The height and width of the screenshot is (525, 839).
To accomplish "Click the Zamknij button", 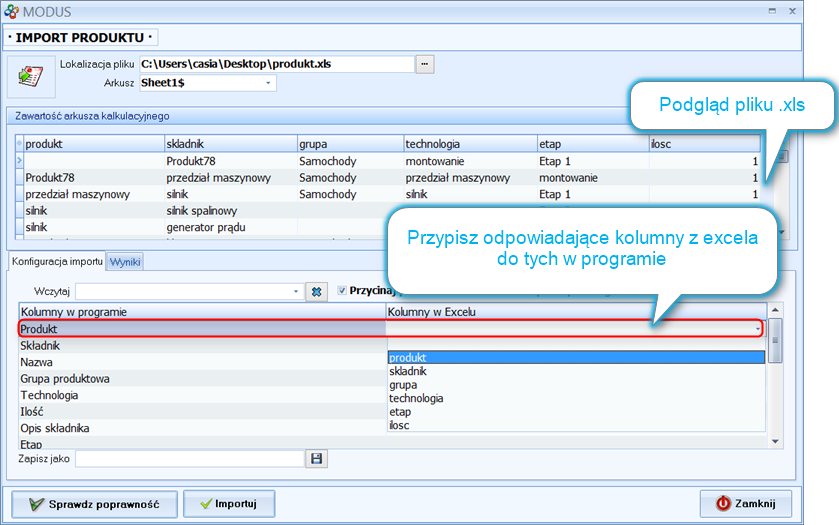I will (x=745, y=504).
